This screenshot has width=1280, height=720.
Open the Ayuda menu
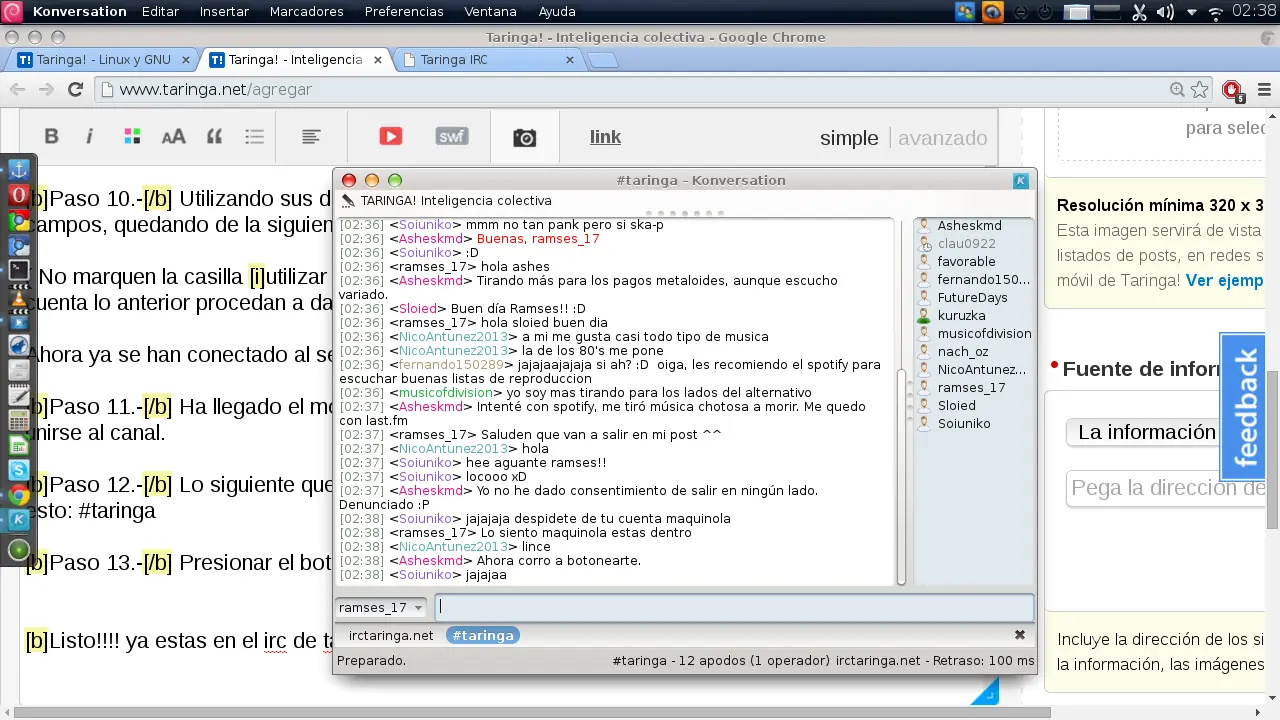tap(557, 12)
